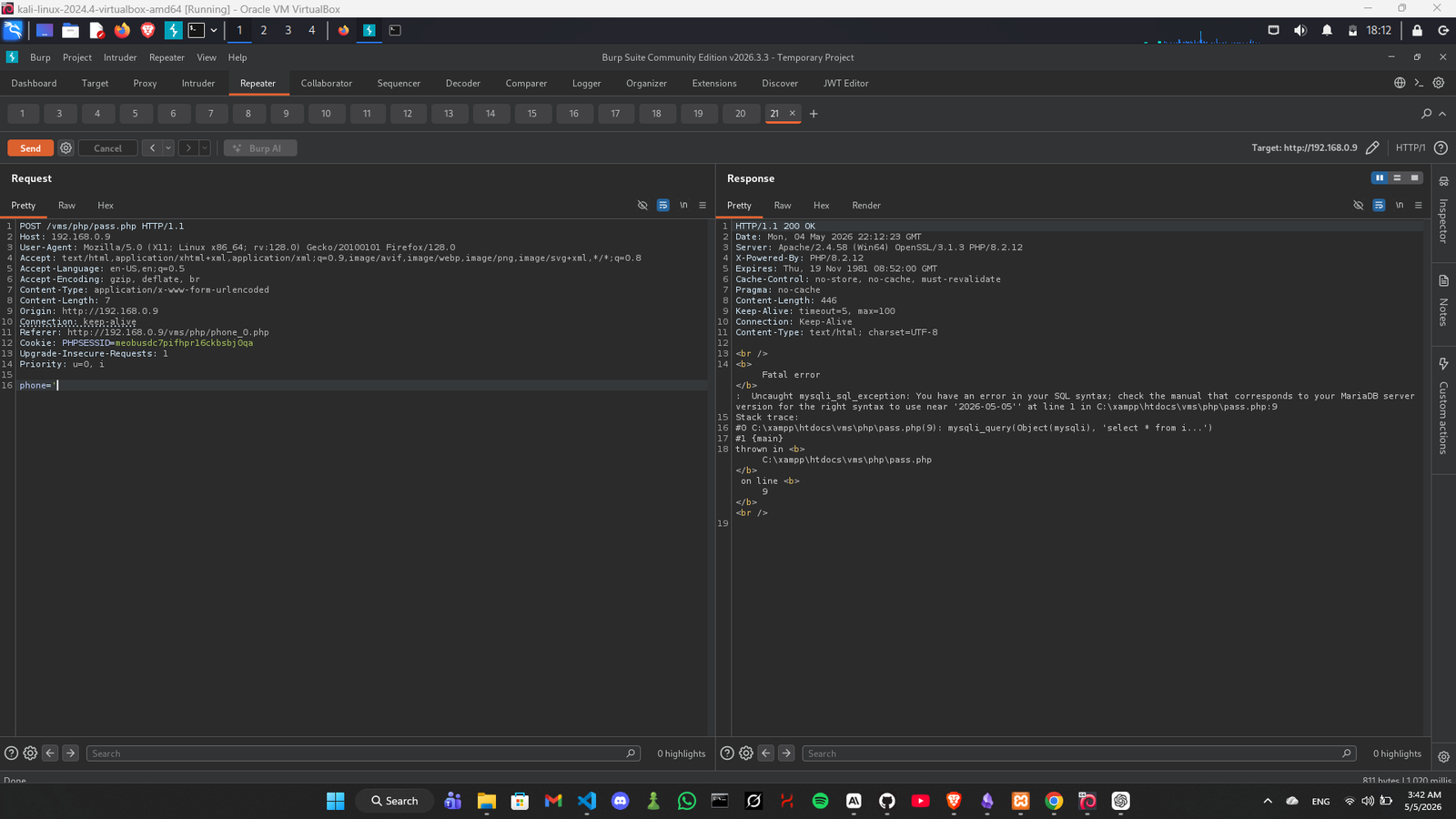Open HTTP/1 protocol selector
The width and height of the screenshot is (1456, 819).
(x=1410, y=147)
